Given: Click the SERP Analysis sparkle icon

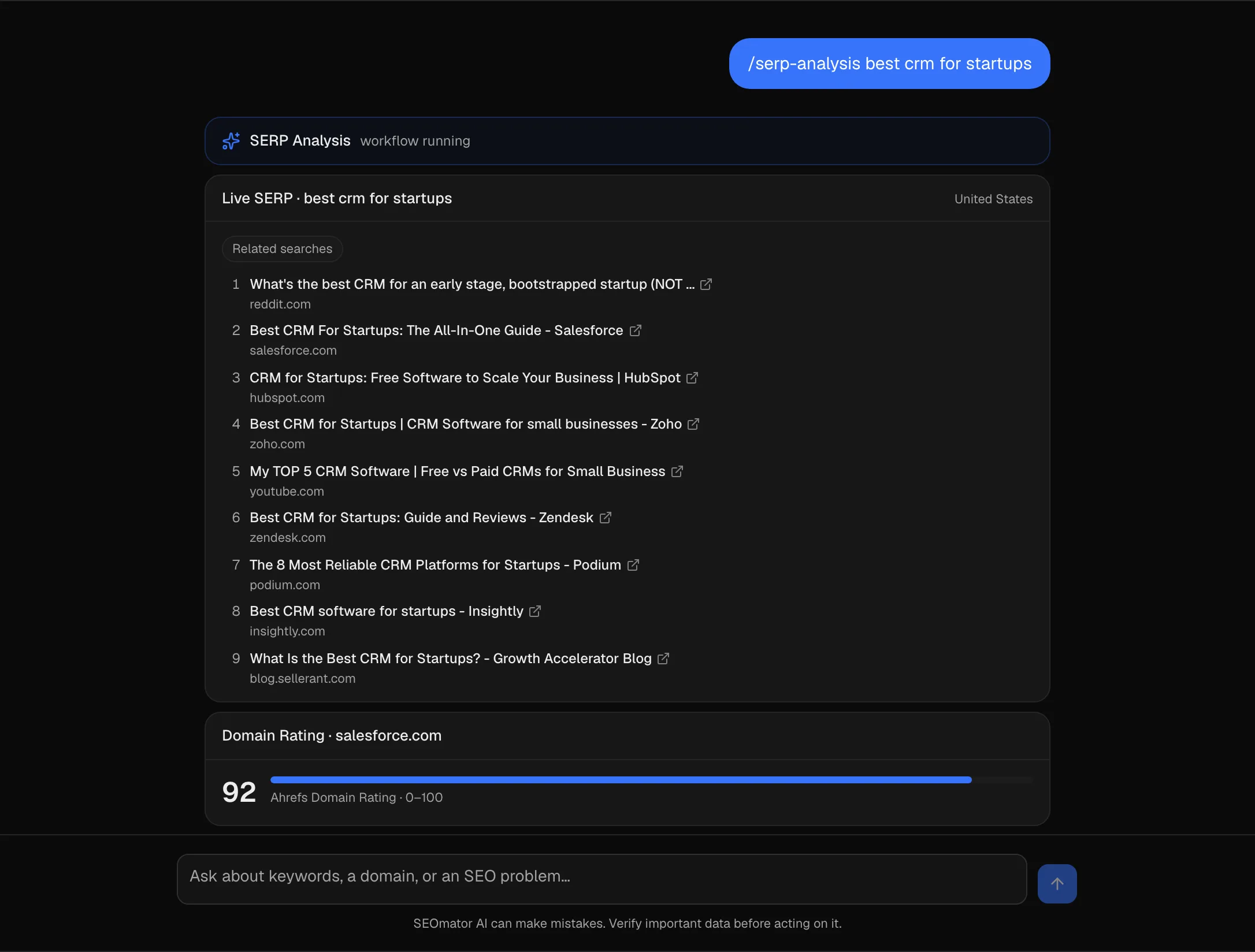Looking at the screenshot, I should coord(231,141).
